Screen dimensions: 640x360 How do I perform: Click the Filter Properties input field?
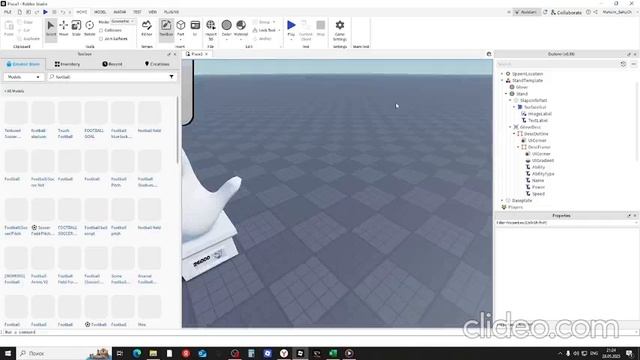[x=567, y=223]
